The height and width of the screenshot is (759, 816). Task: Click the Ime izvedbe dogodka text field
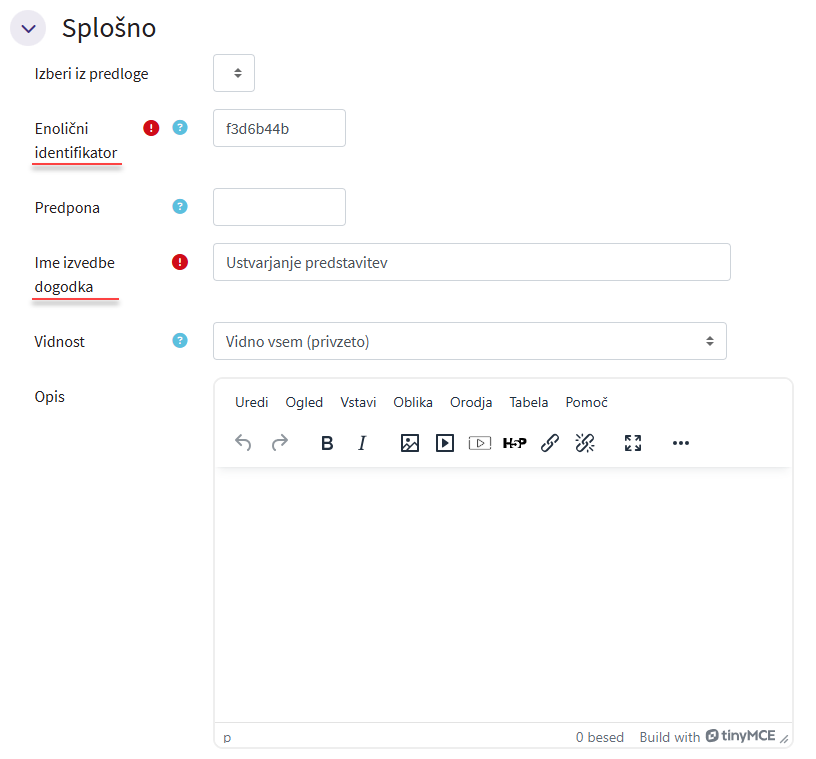[471, 262]
